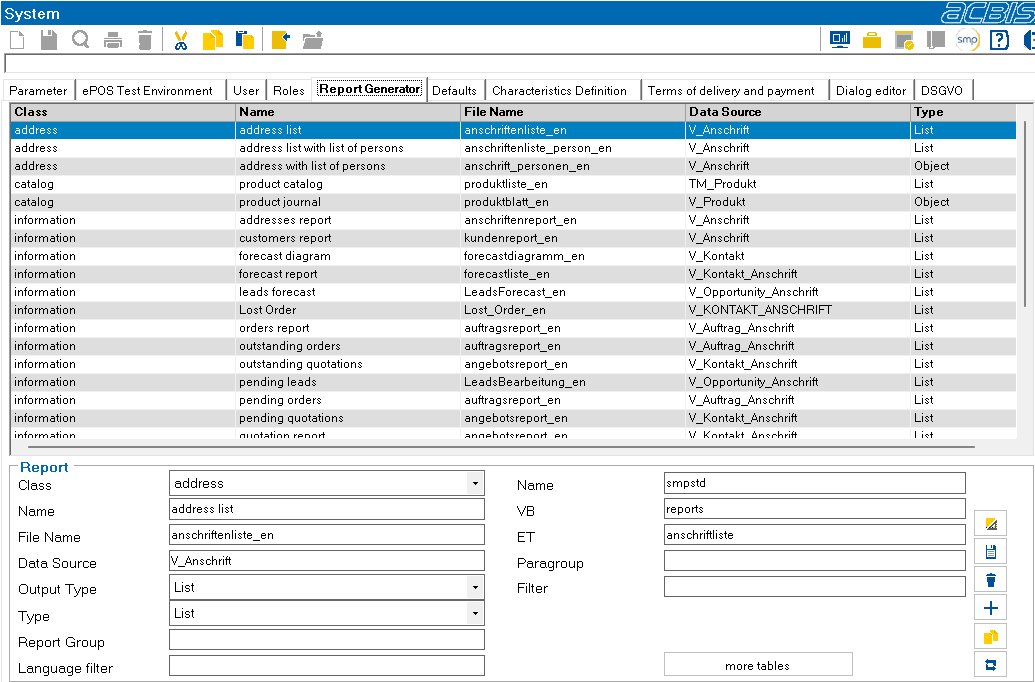Click the blue Save report icon button

tap(990, 551)
